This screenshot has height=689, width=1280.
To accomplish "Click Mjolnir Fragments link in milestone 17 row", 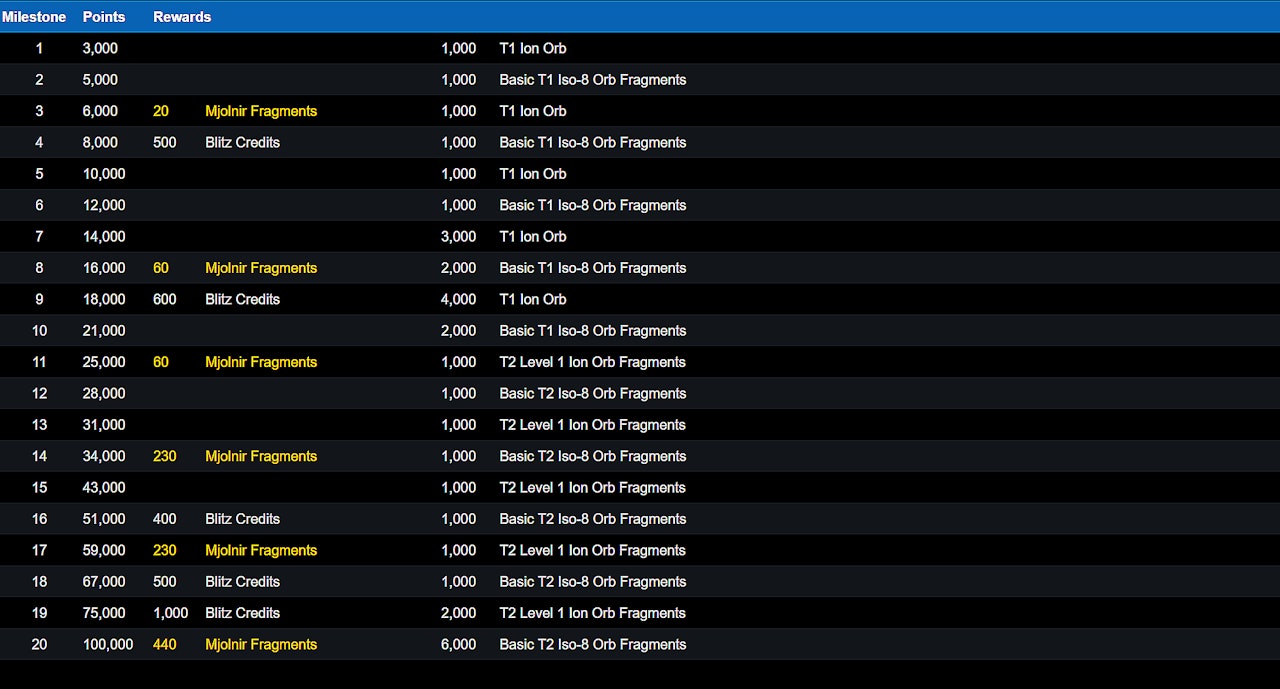I will click(x=261, y=550).
